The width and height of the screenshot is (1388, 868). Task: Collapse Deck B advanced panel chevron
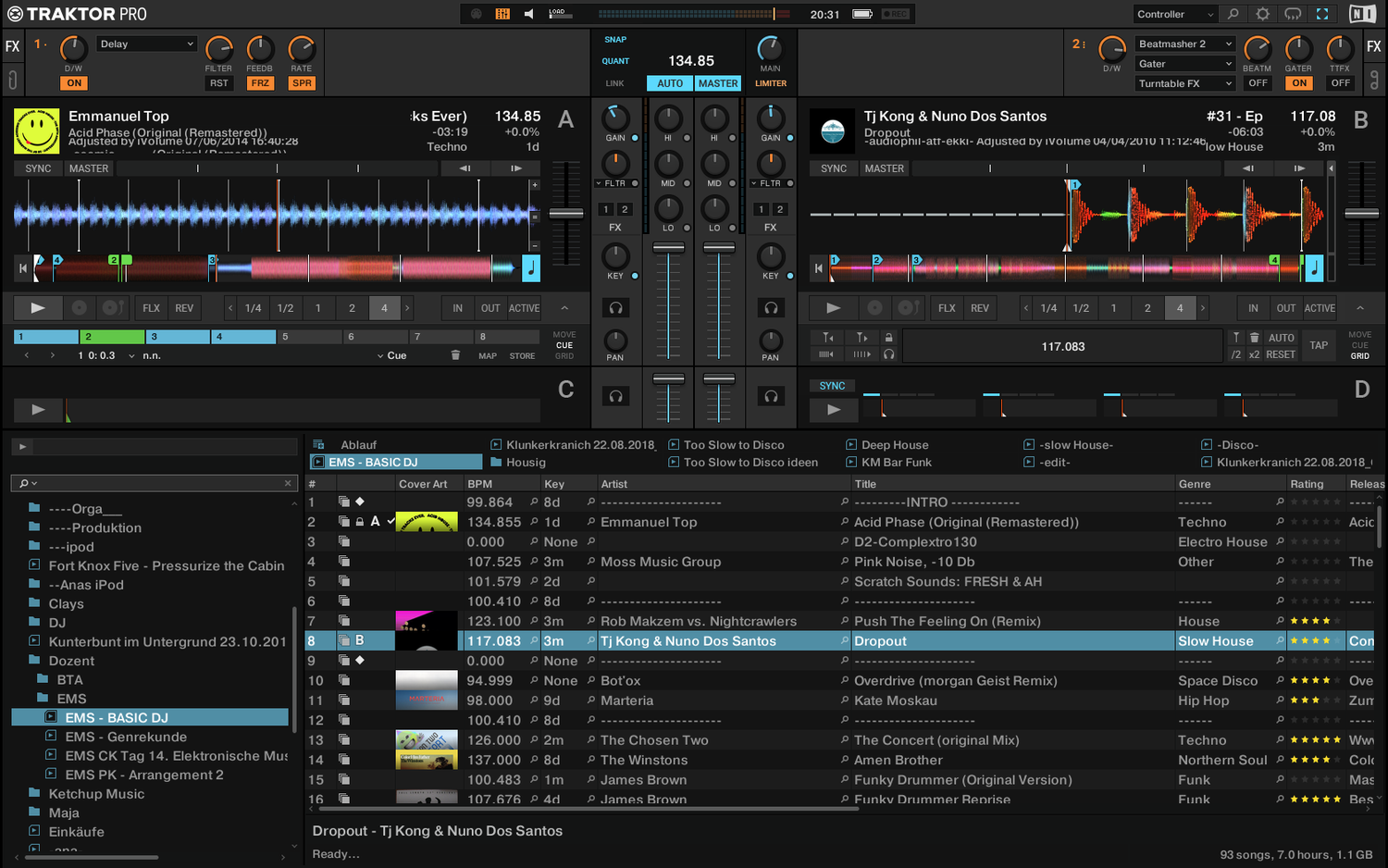(x=1360, y=308)
